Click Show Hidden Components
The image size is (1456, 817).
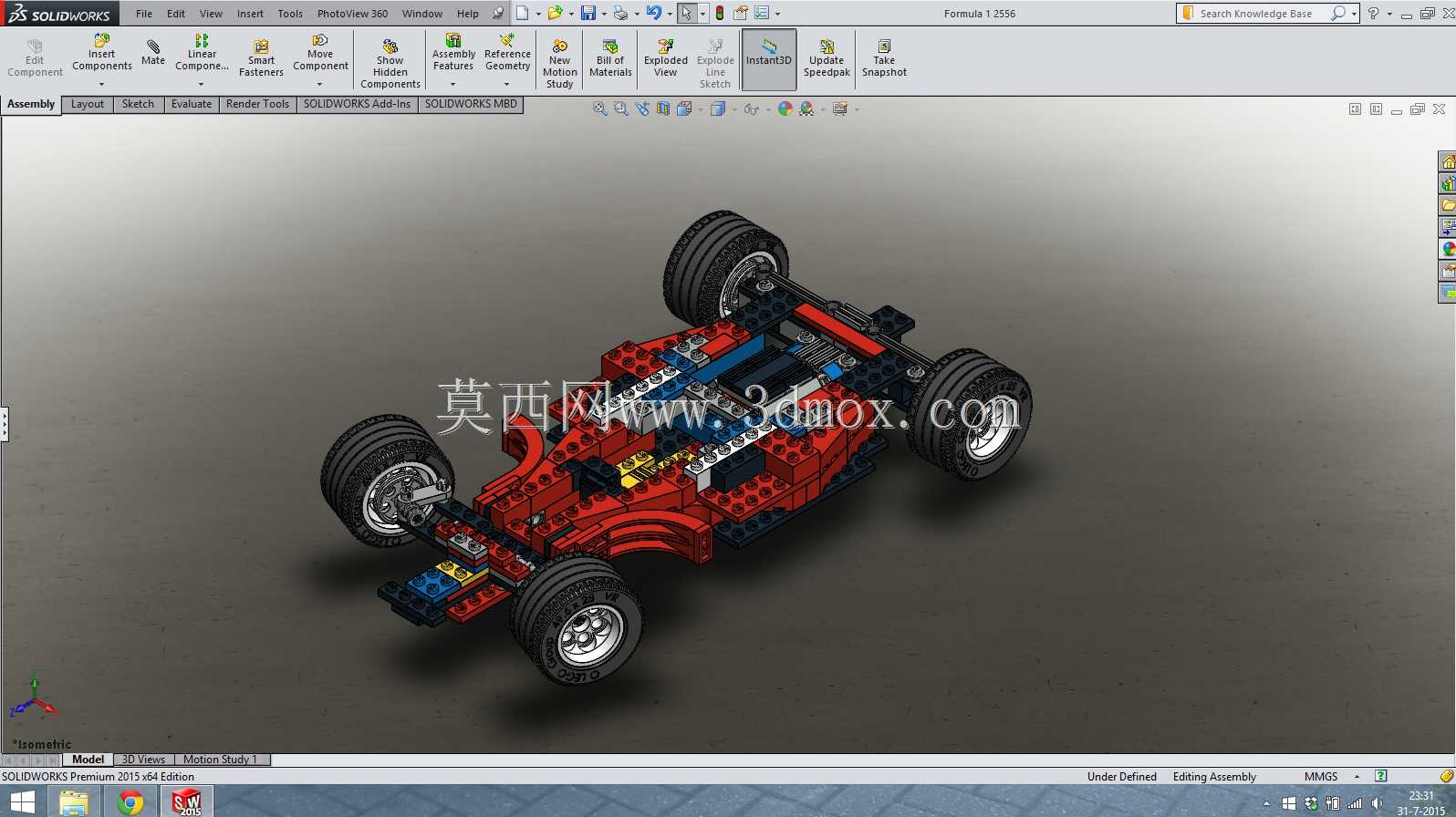click(390, 64)
